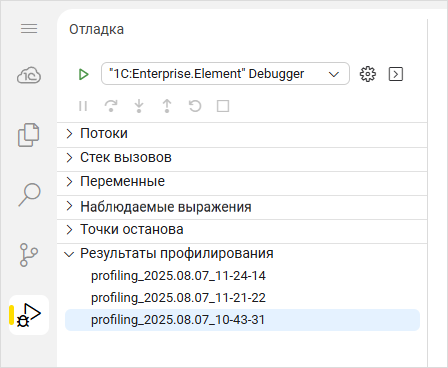The width and height of the screenshot is (448, 368).
Task: Click the Отладка panel title
Action: click(96, 29)
